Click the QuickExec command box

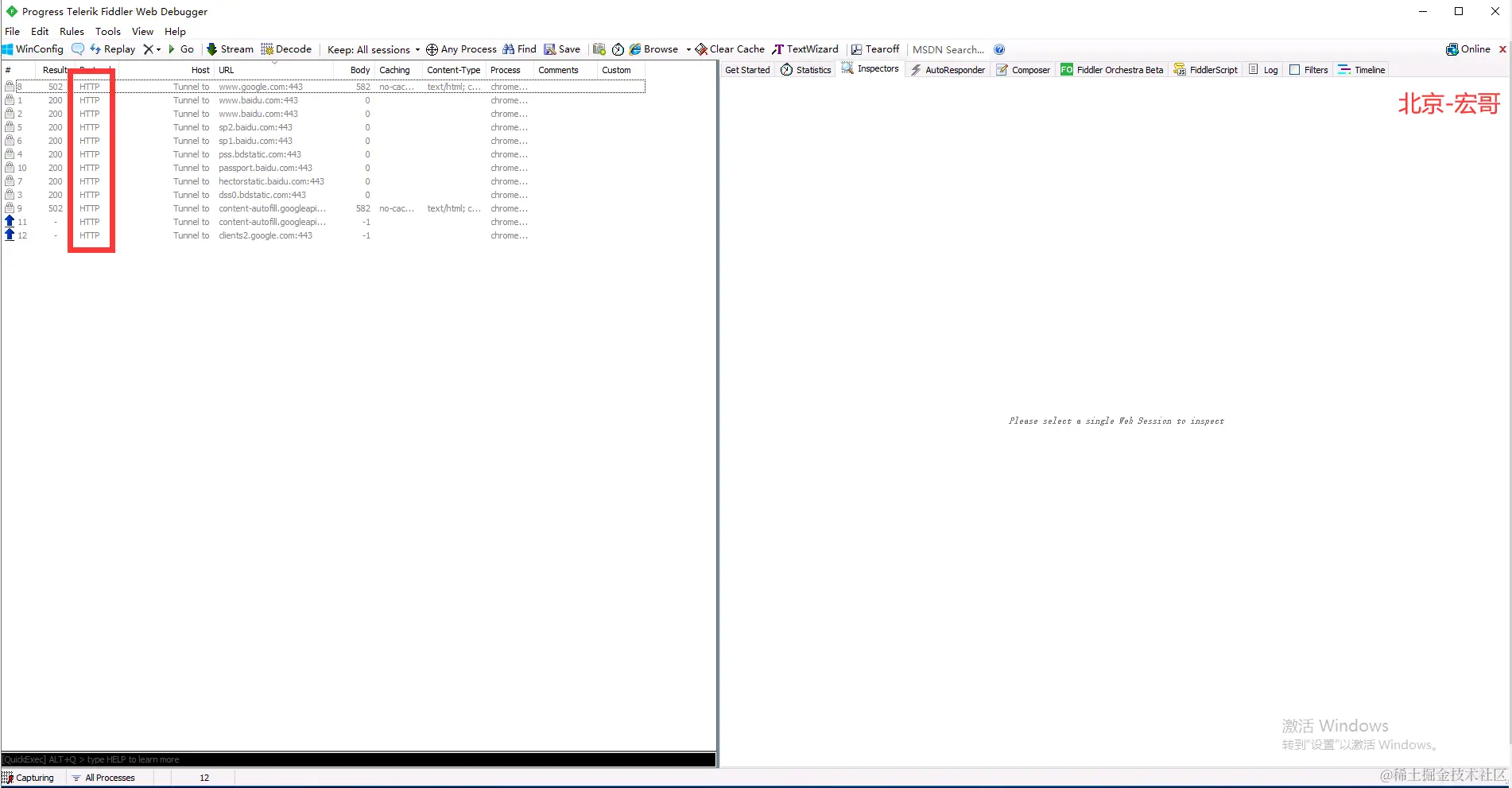[x=358, y=759]
